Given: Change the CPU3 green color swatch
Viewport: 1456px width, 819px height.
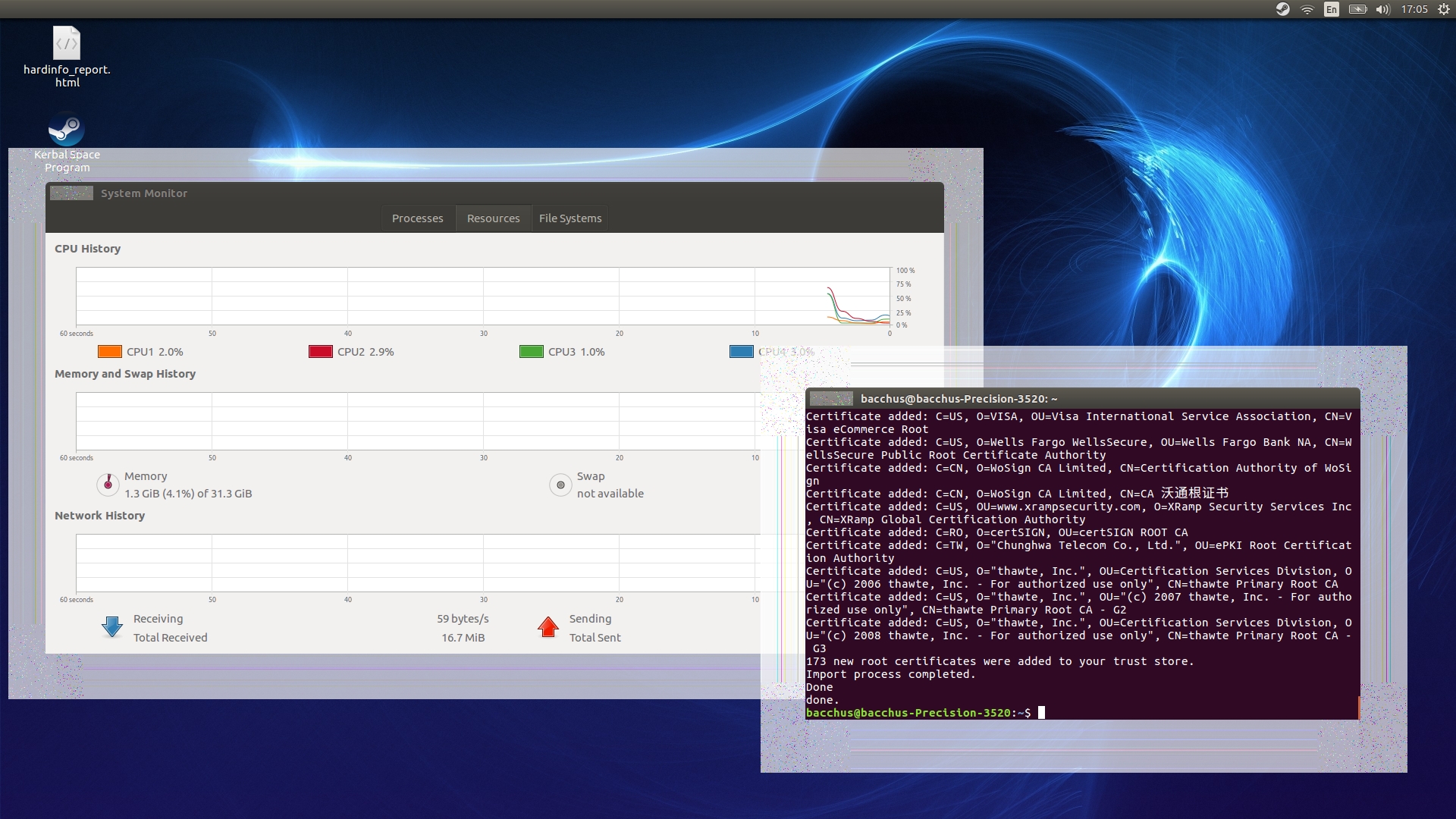Looking at the screenshot, I should point(532,352).
